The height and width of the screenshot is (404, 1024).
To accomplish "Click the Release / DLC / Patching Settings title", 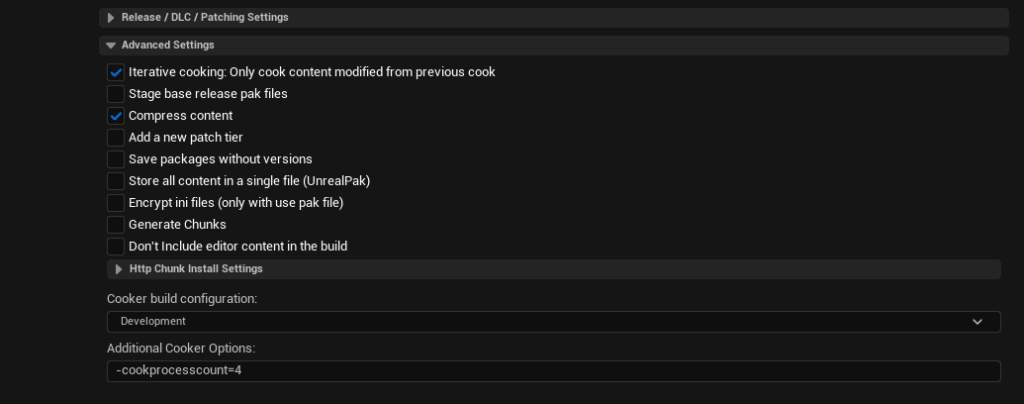I will [x=205, y=18].
